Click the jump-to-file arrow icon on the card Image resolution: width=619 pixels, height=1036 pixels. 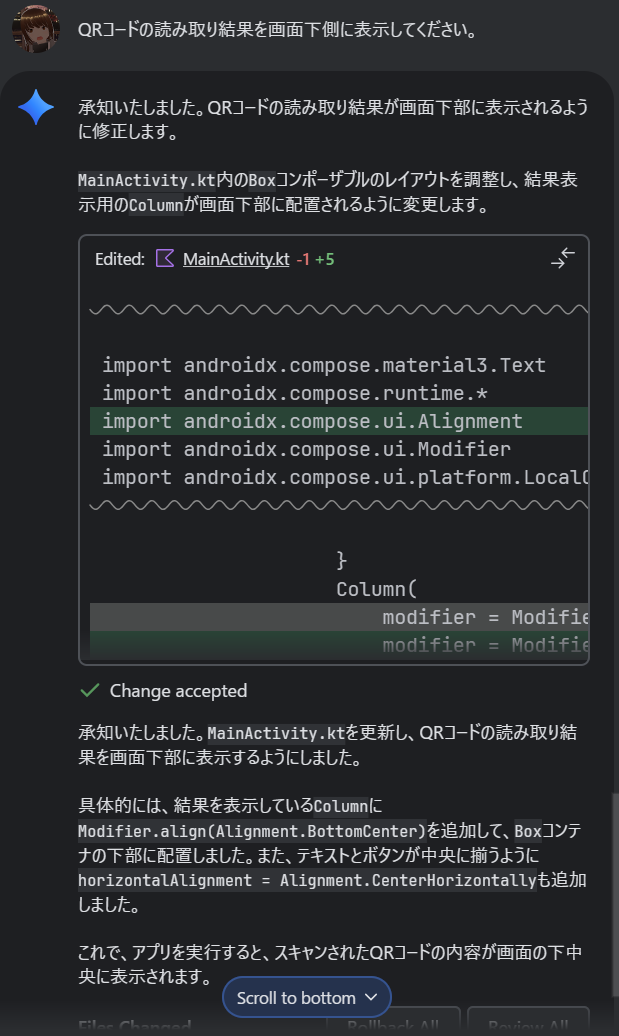click(562, 257)
